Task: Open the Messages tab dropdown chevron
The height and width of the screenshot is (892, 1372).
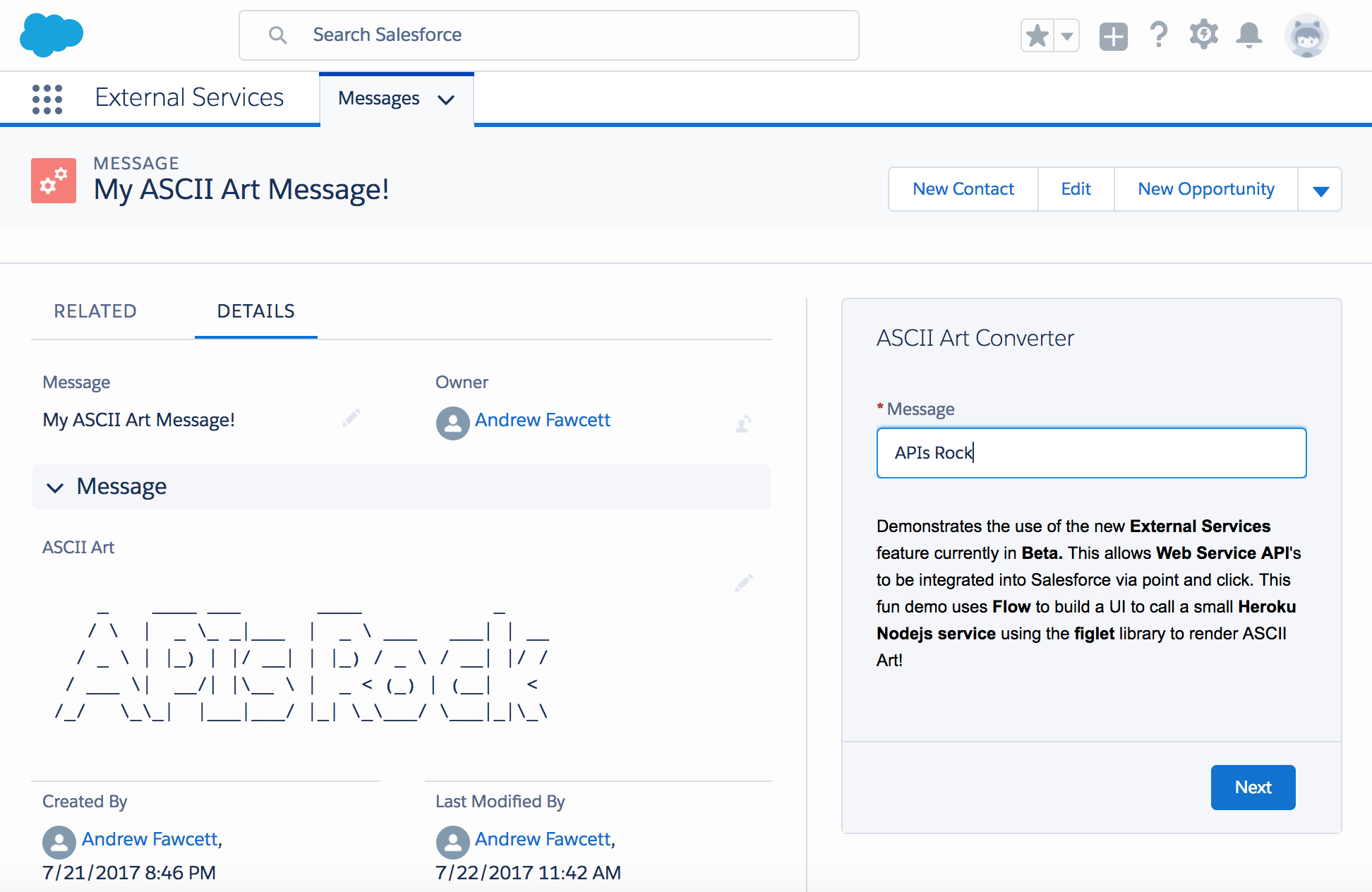Action: coord(446,100)
